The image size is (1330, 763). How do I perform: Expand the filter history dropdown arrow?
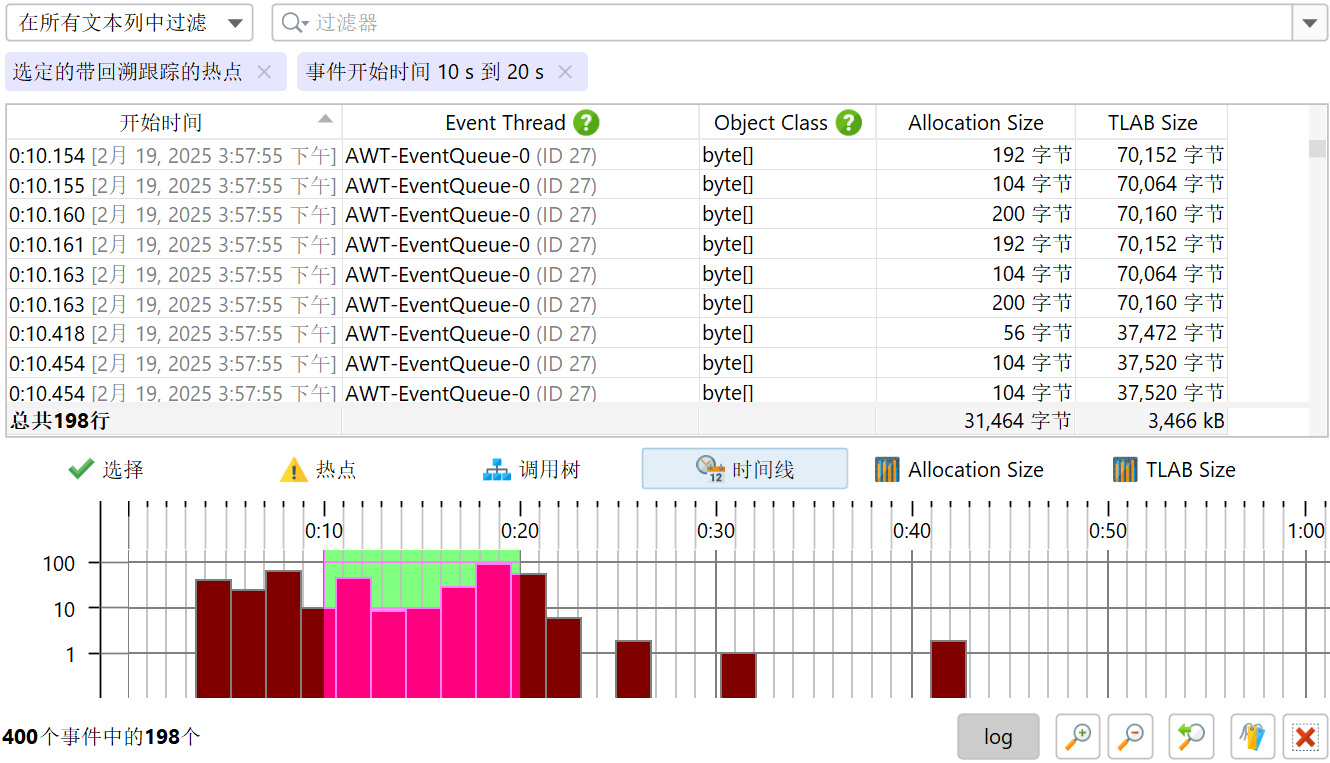1310,23
